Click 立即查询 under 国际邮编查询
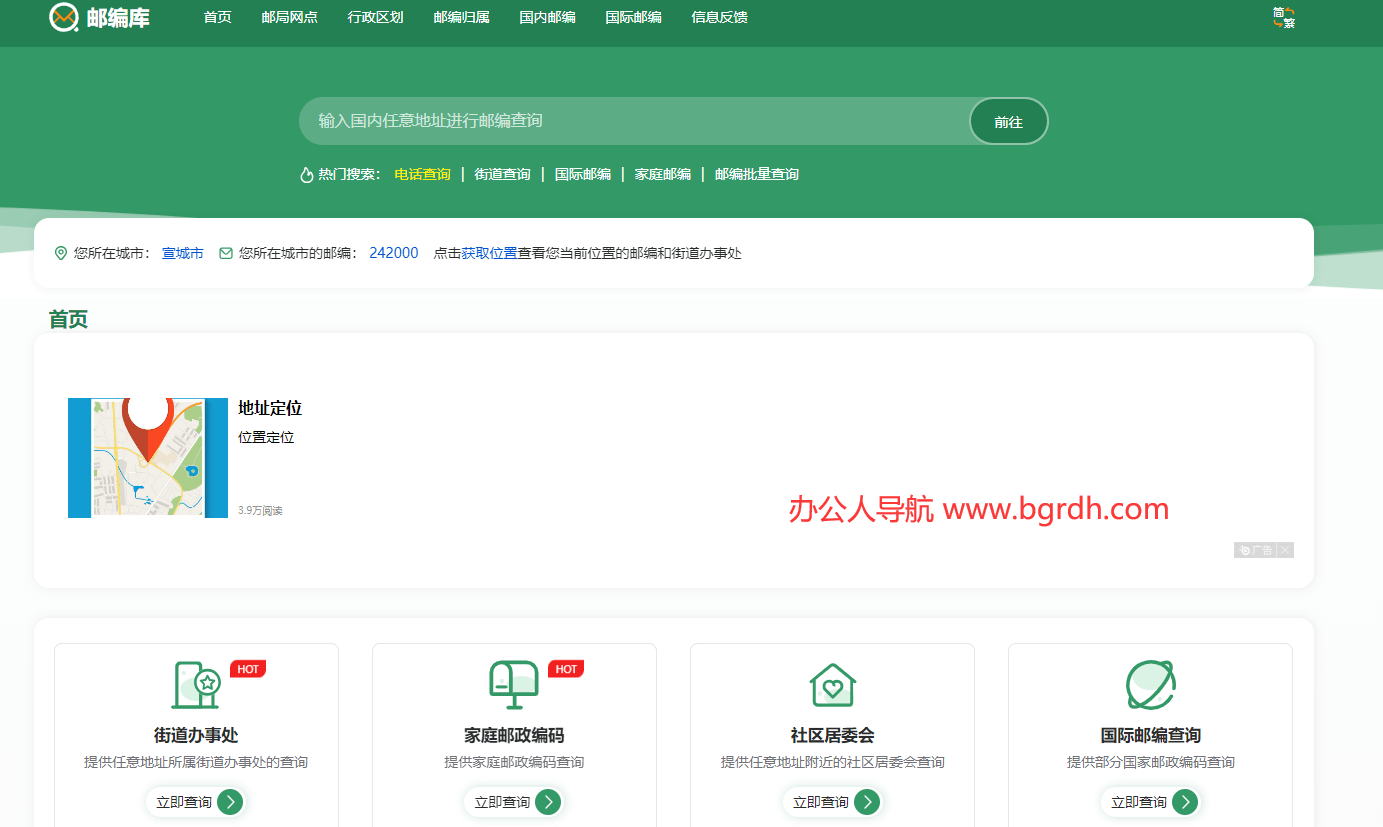 coord(1150,801)
